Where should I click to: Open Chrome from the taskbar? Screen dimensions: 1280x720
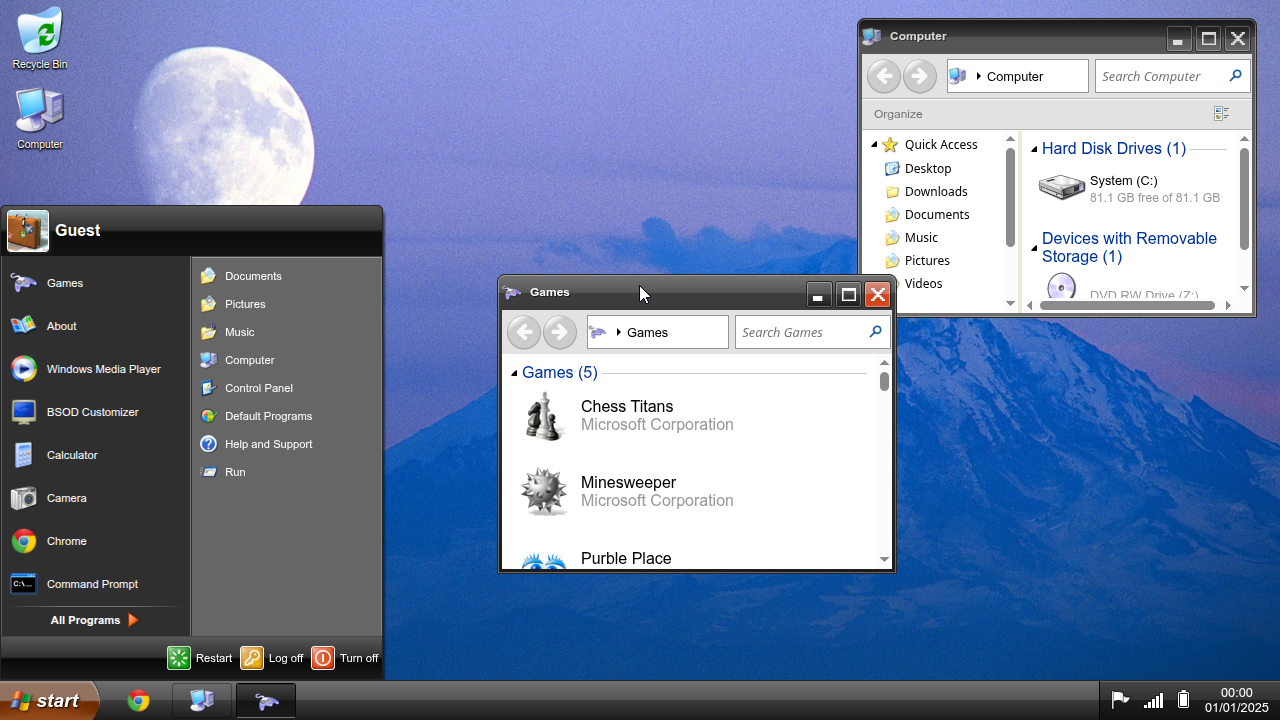coord(139,700)
